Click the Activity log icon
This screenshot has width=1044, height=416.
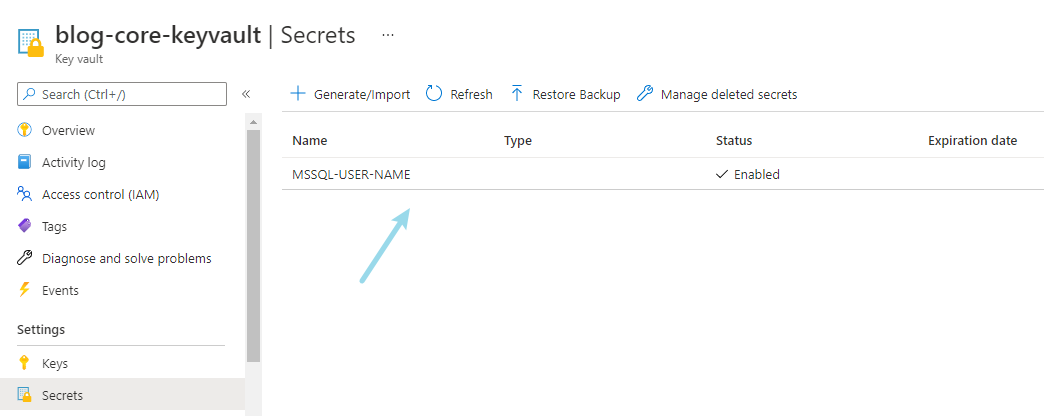(x=25, y=163)
